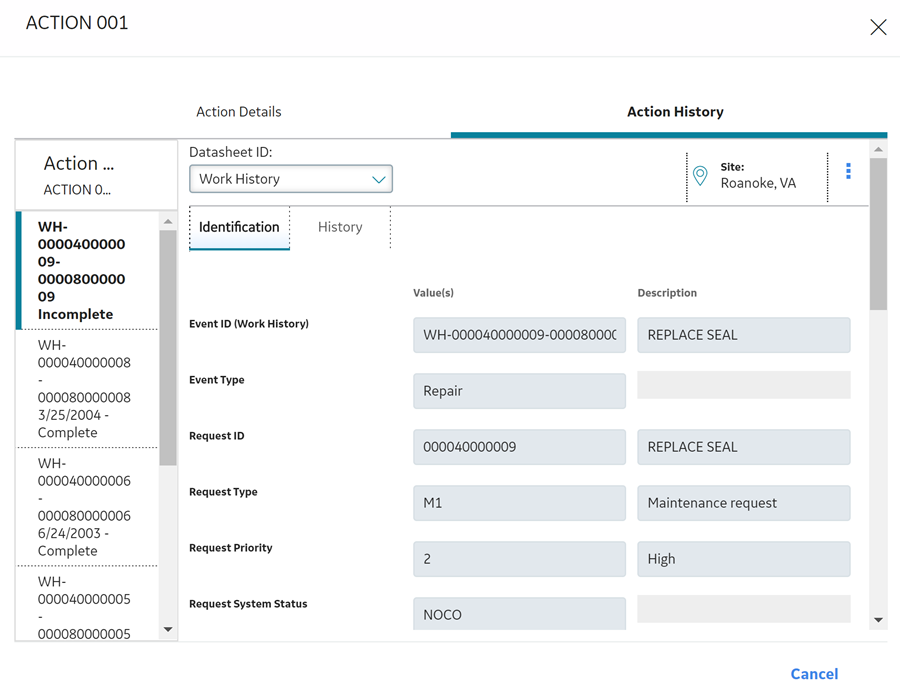
Task: Select the WH-000040000005 record
Action: 87,604
